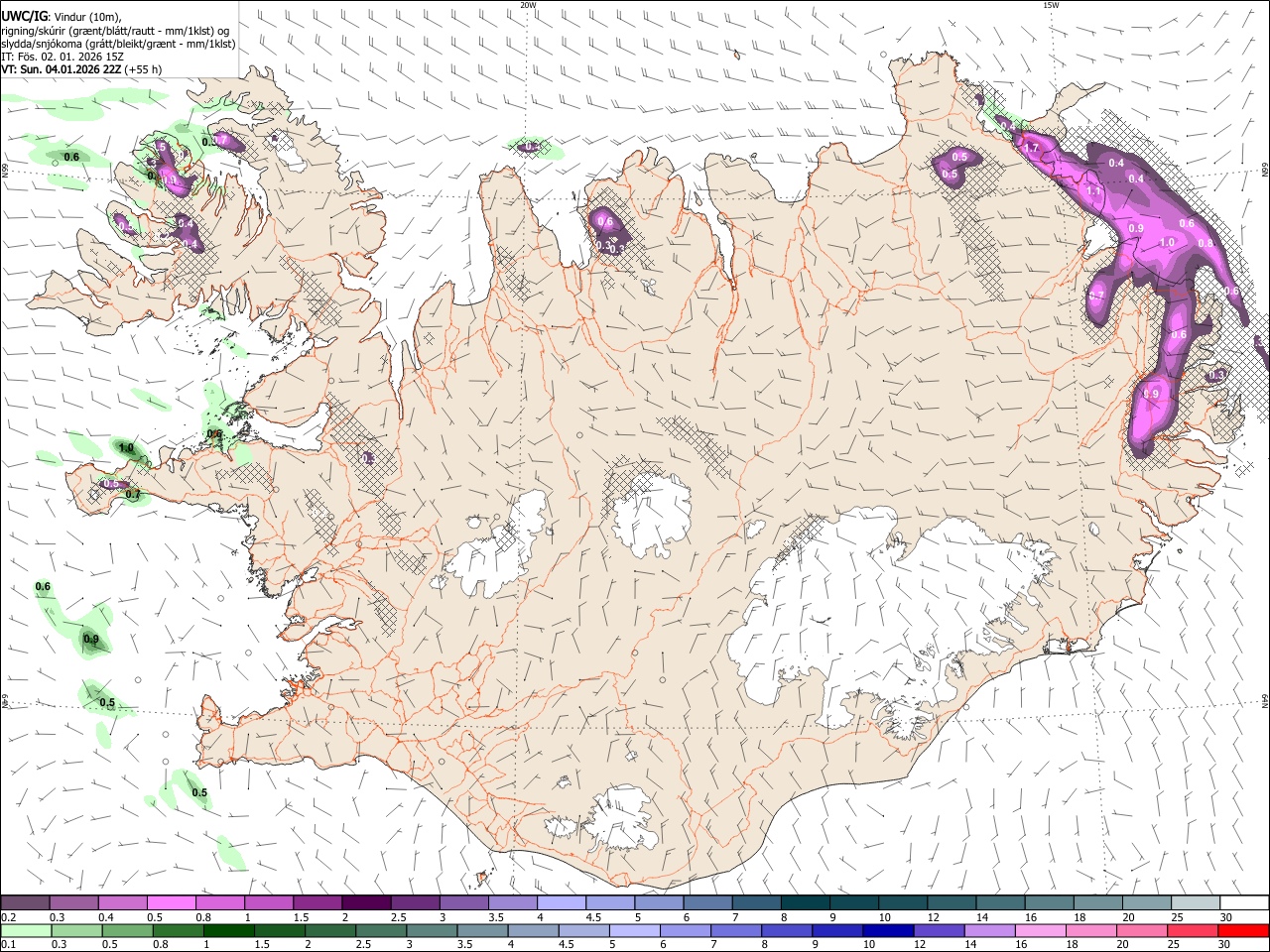The image size is (1270, 952).
Task: Pick dark teal upper swatch between 8 and 9
Action: (806, 903)
